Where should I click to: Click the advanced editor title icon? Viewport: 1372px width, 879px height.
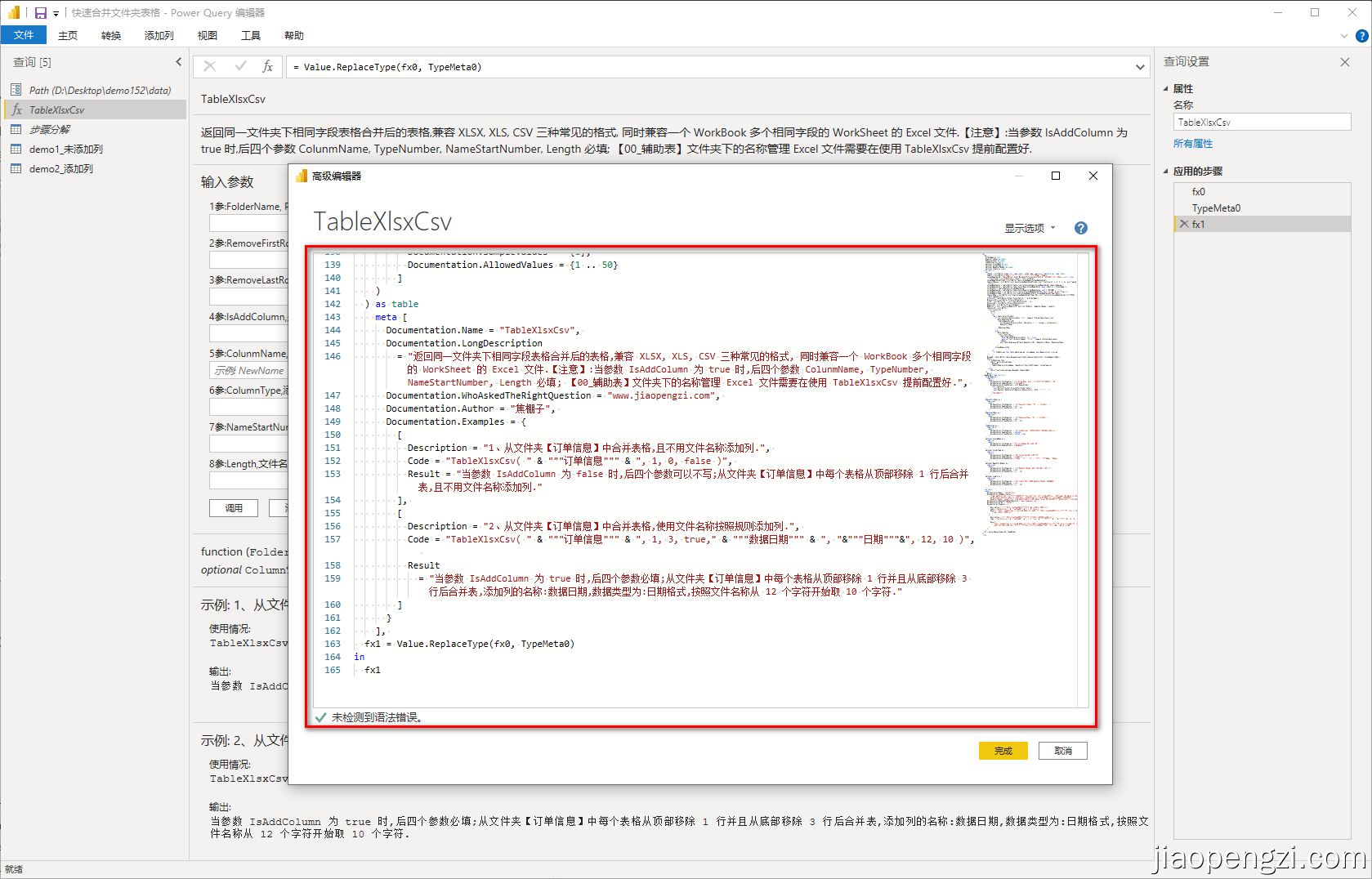[x=302, y=176]
